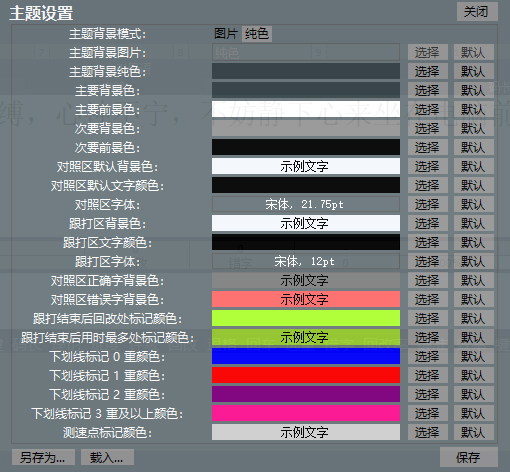This screenshot has width=510, height=472.
Task: Reset 测速点标记颜色 with 默认
Action: coord(474,432)
